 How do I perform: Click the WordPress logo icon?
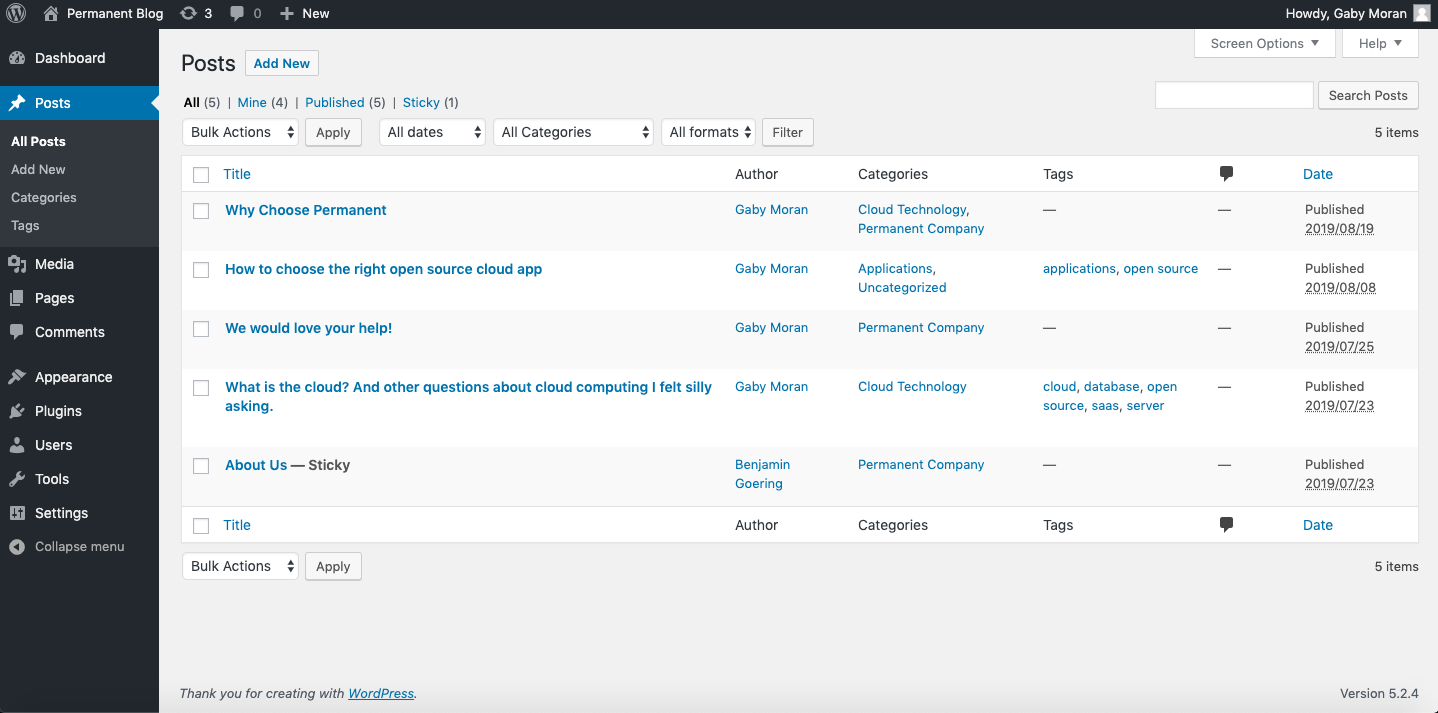coord(16,14)
